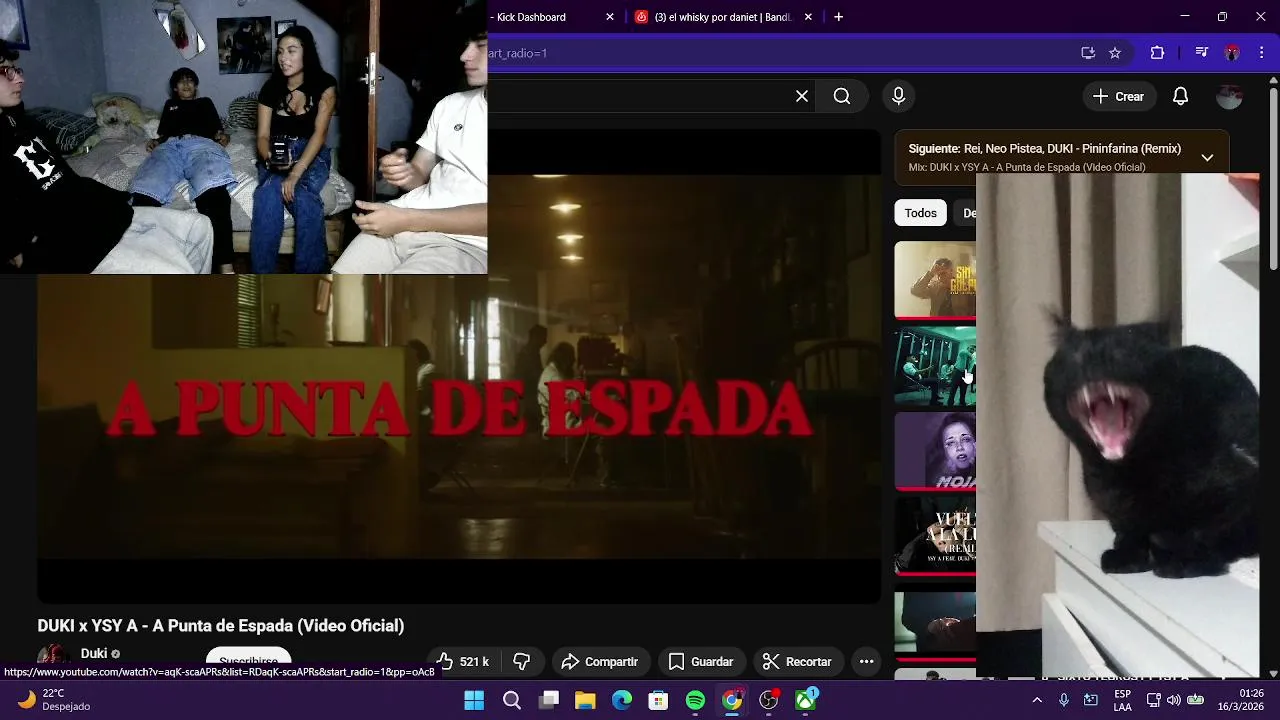Dislike the video
The image size is (1280, 720).
coord(522,661)
